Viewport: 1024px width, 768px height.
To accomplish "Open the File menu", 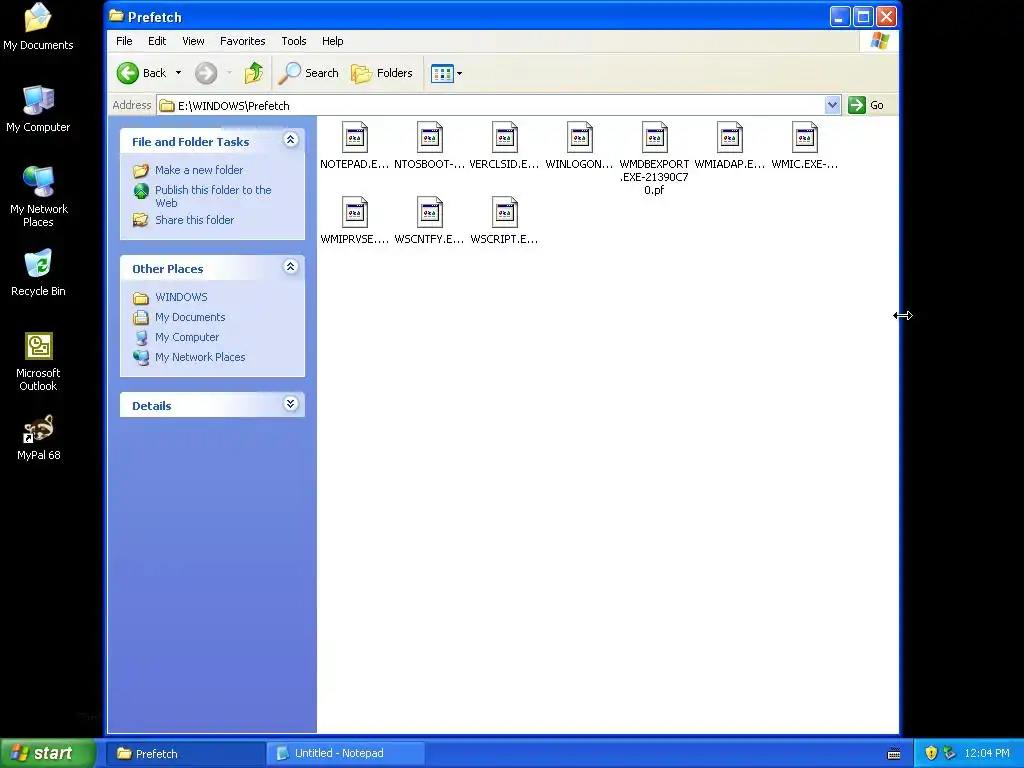I will click(124, 41).
